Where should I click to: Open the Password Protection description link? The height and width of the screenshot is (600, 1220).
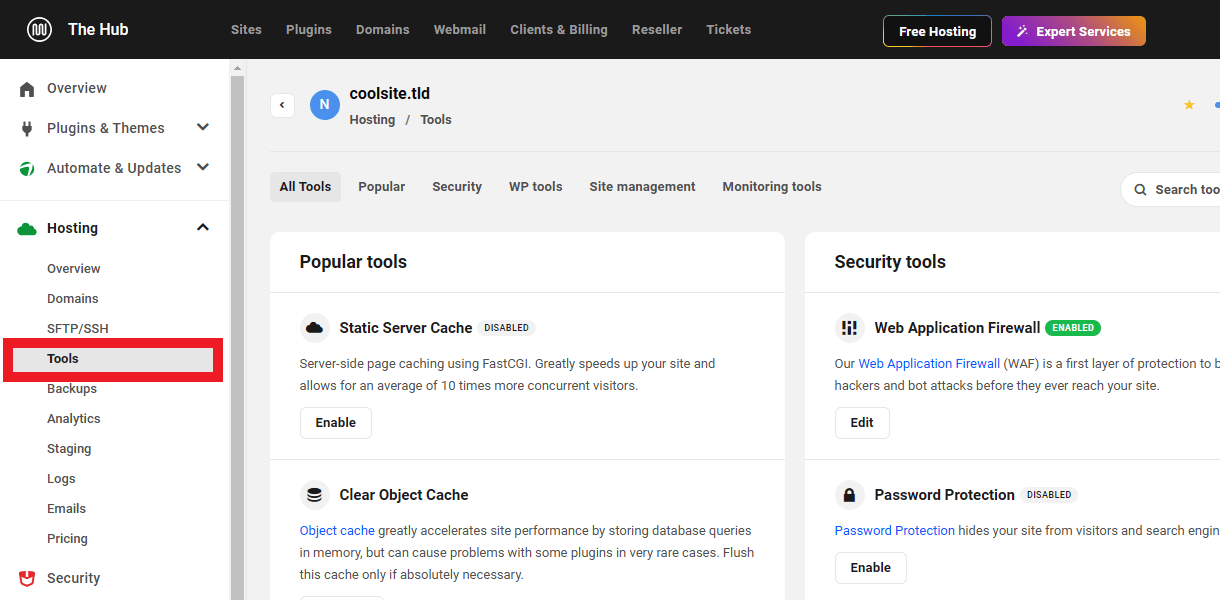click(895, 531)
